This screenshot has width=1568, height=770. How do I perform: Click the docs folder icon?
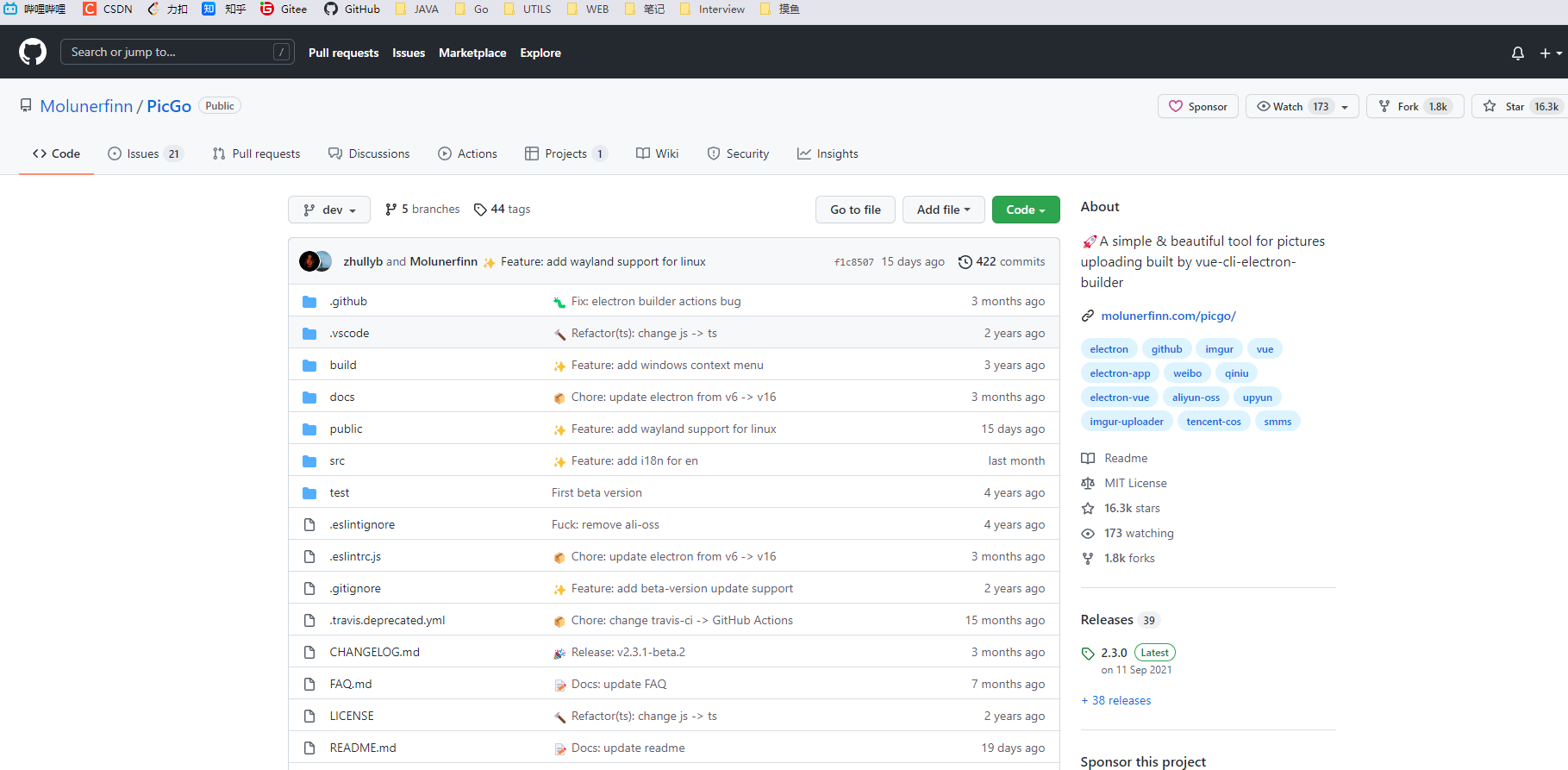click(x=309, y=398)
